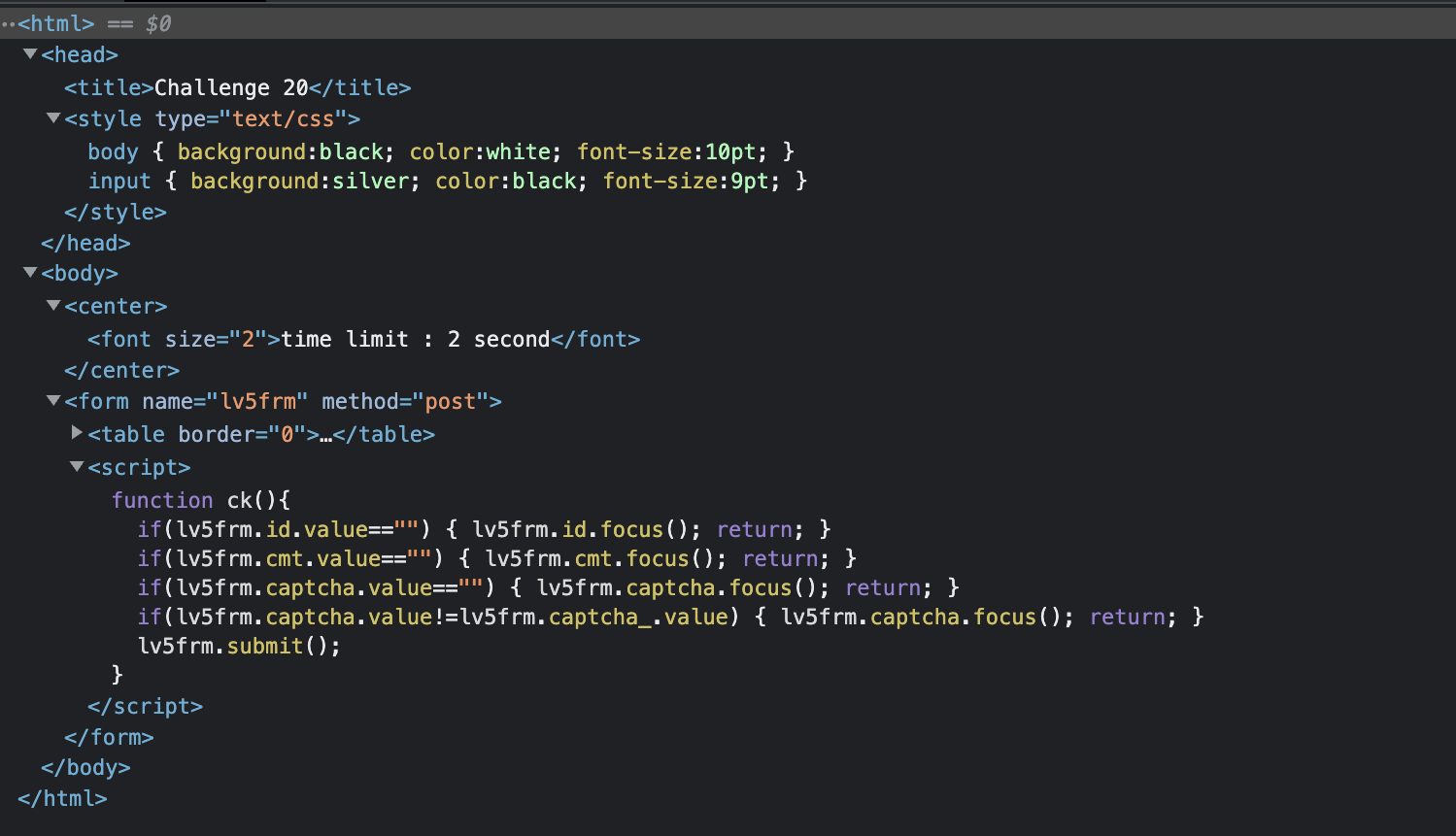The image size is (1456, 836).
Task: Select the closing </html> tag
Action: pos(62,798)
